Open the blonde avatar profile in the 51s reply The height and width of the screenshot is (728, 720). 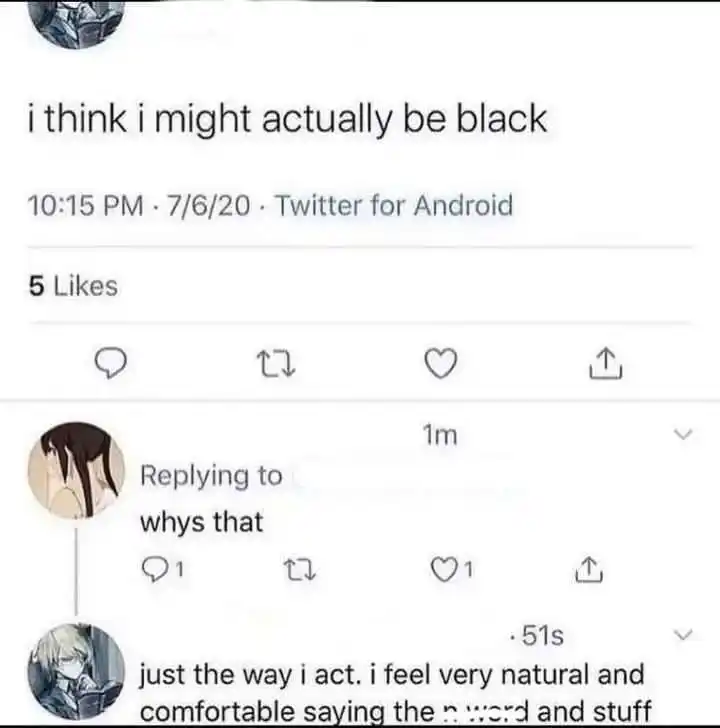76,671
